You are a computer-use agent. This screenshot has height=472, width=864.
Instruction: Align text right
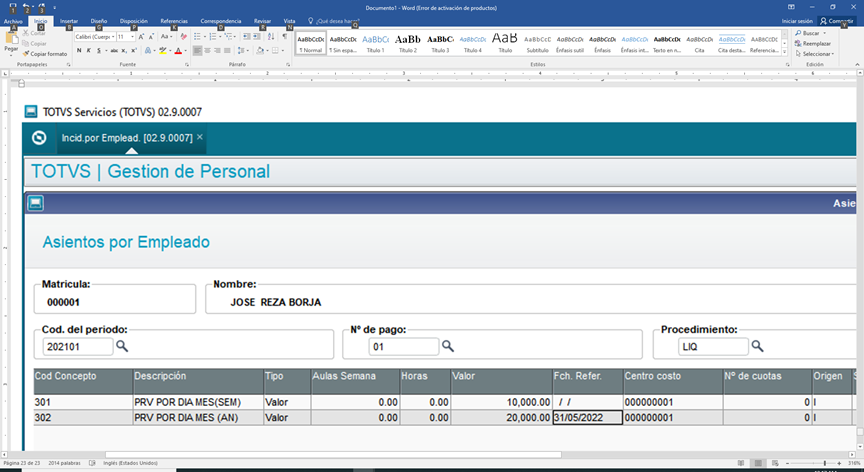[217, 51]
